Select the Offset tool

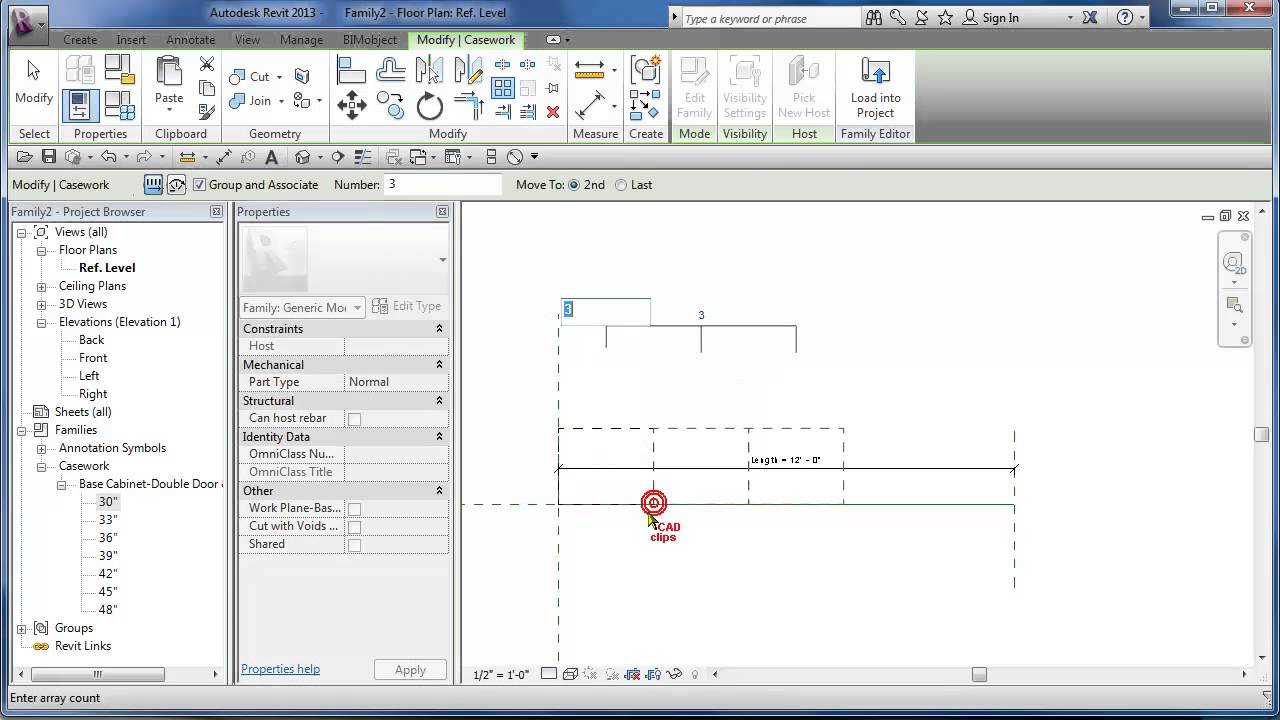(x=391, y=70)
